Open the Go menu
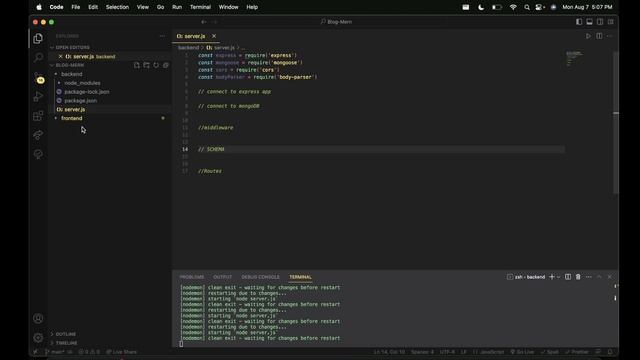640x360 pixels. (160, 7)
